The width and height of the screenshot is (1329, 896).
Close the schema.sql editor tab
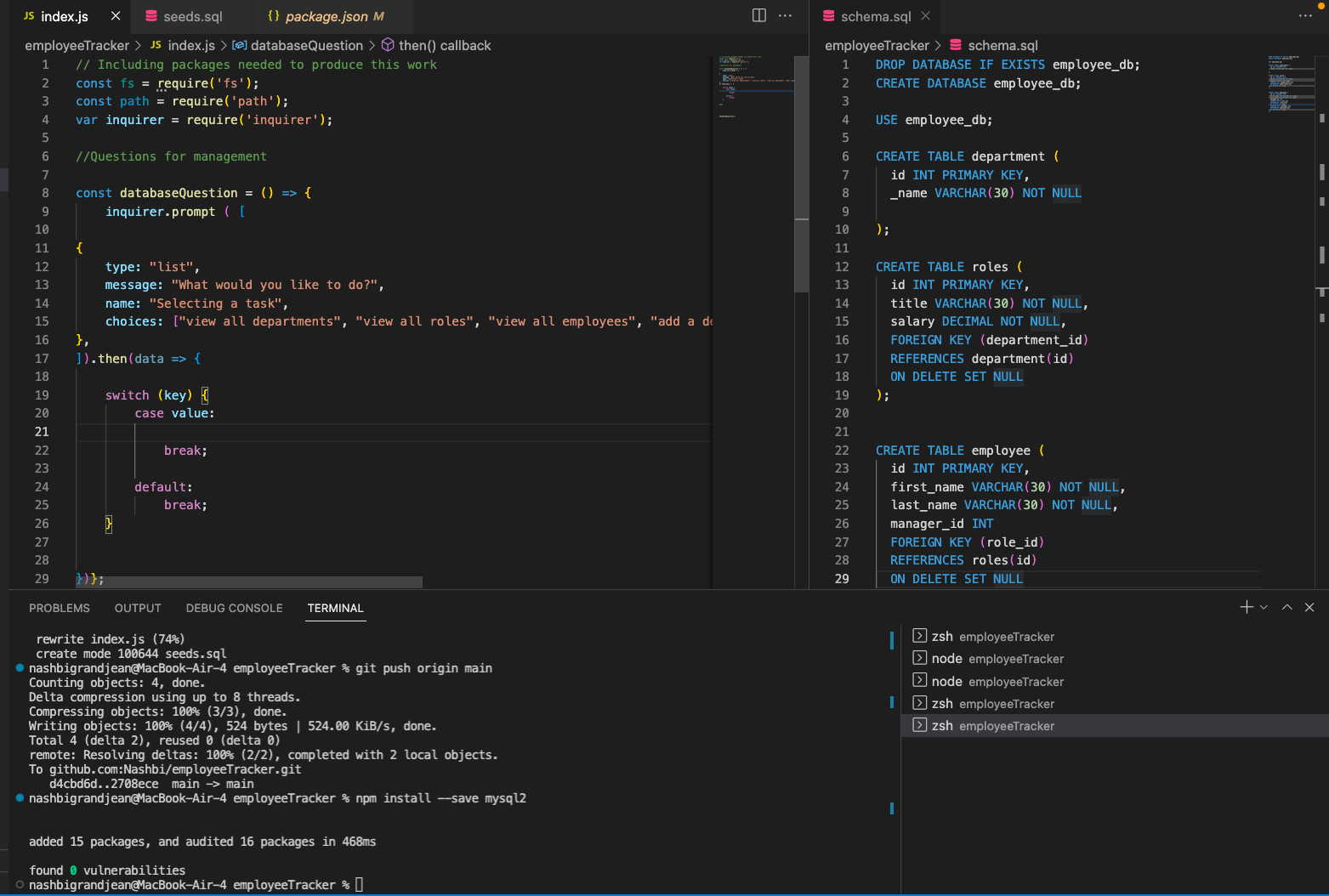pyautogui.click(x=926, y=15)
